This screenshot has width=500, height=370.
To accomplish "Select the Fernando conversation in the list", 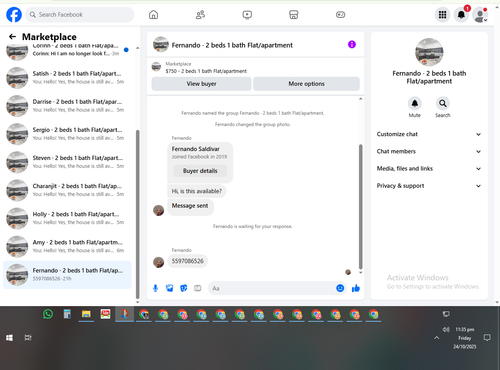I will coord(67,275).
